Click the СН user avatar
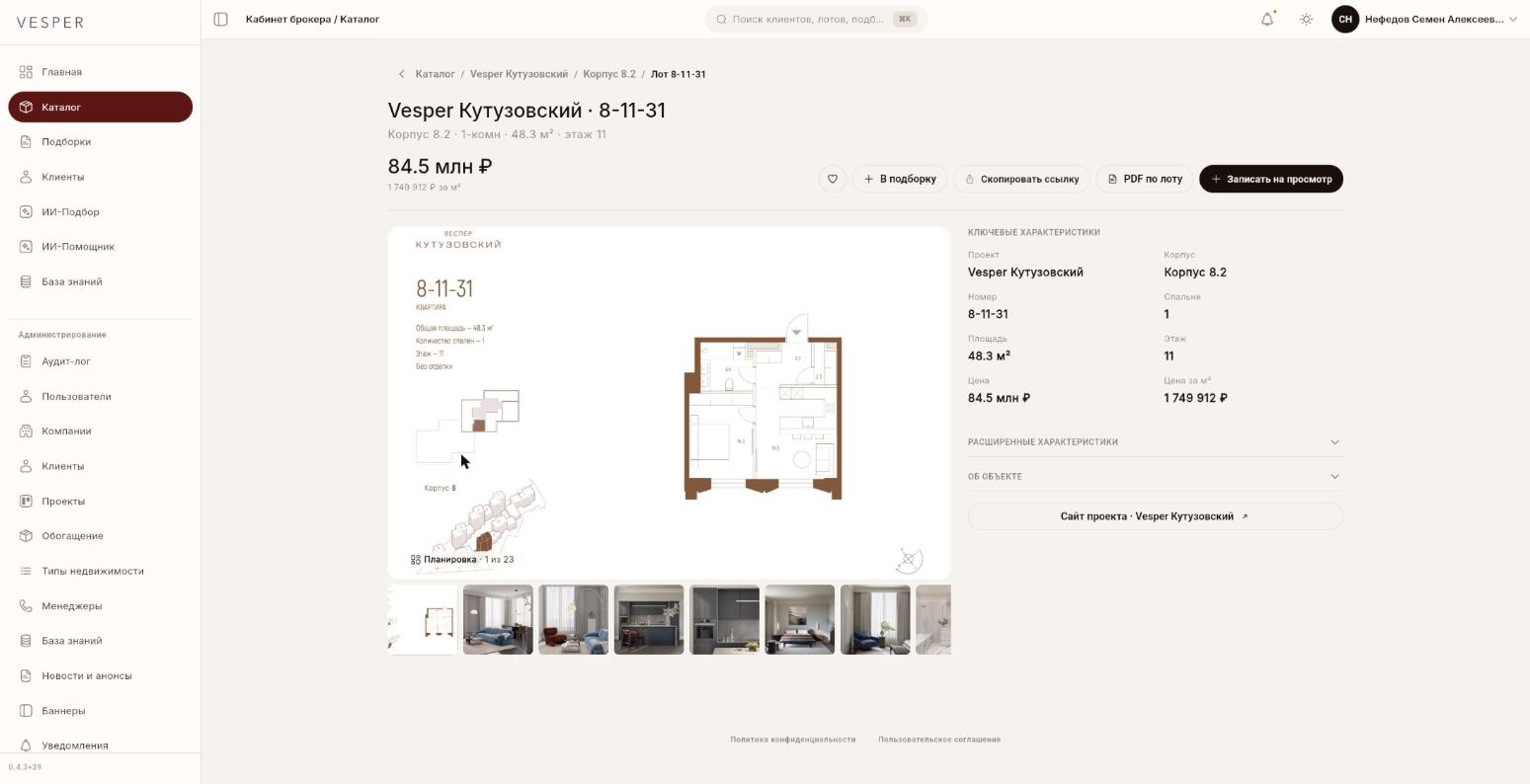 pos(1345,19)
